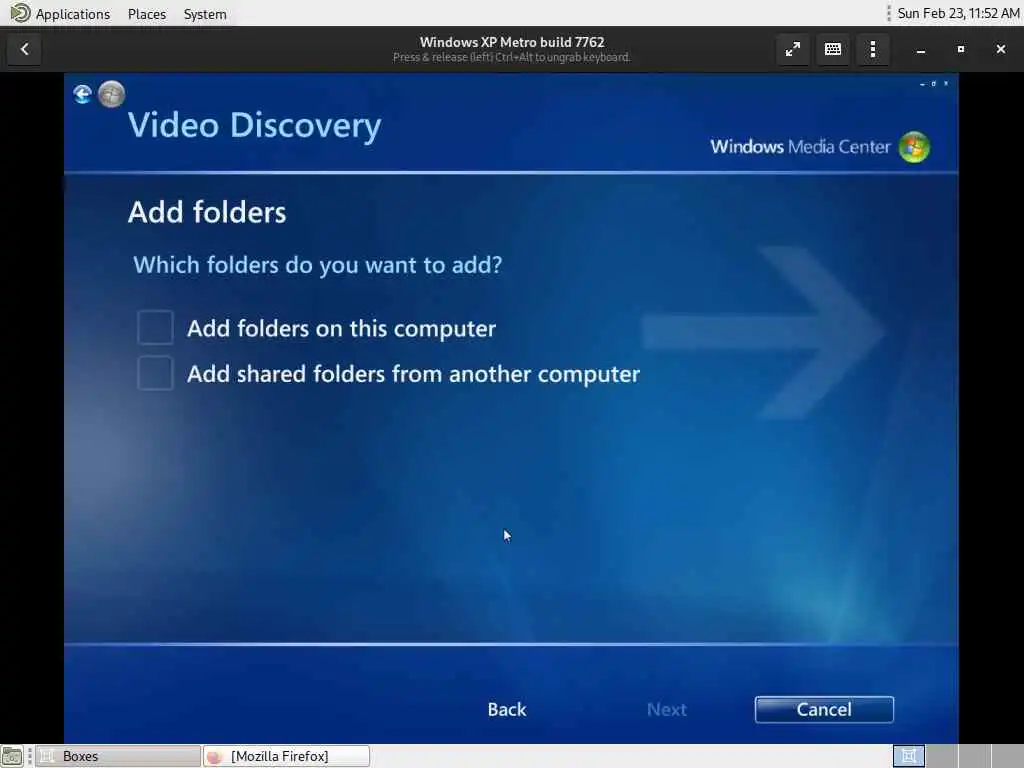Open the System menu
Image resolution: width=1024 pixels, height=768 pixels.
(205, 14)
